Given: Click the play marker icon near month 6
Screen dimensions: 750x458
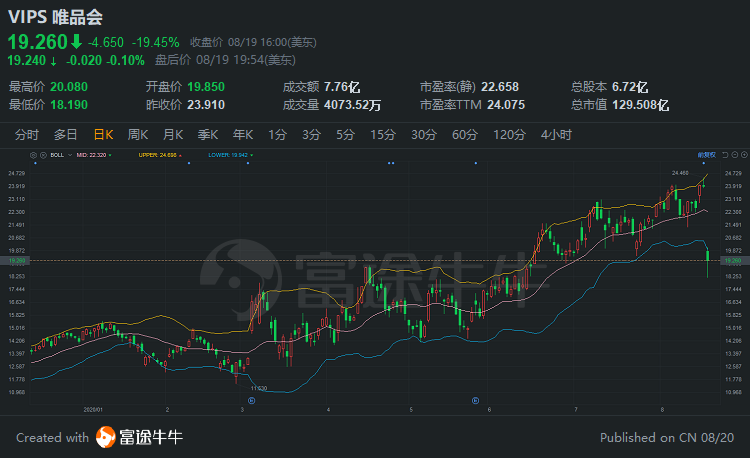Looking at the screenshot, I should (475, 401).
